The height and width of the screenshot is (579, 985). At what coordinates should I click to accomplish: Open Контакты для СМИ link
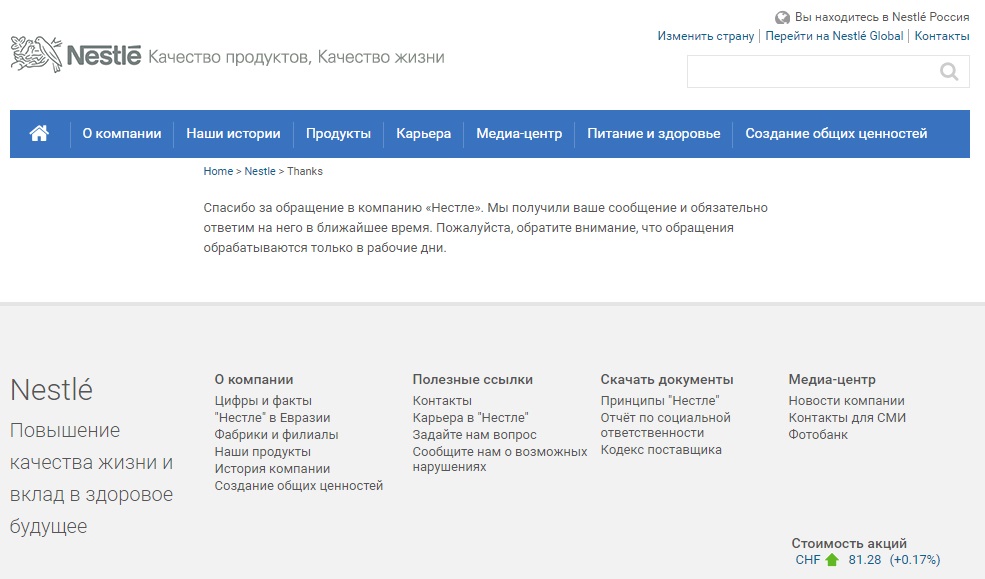click(847, 418)
